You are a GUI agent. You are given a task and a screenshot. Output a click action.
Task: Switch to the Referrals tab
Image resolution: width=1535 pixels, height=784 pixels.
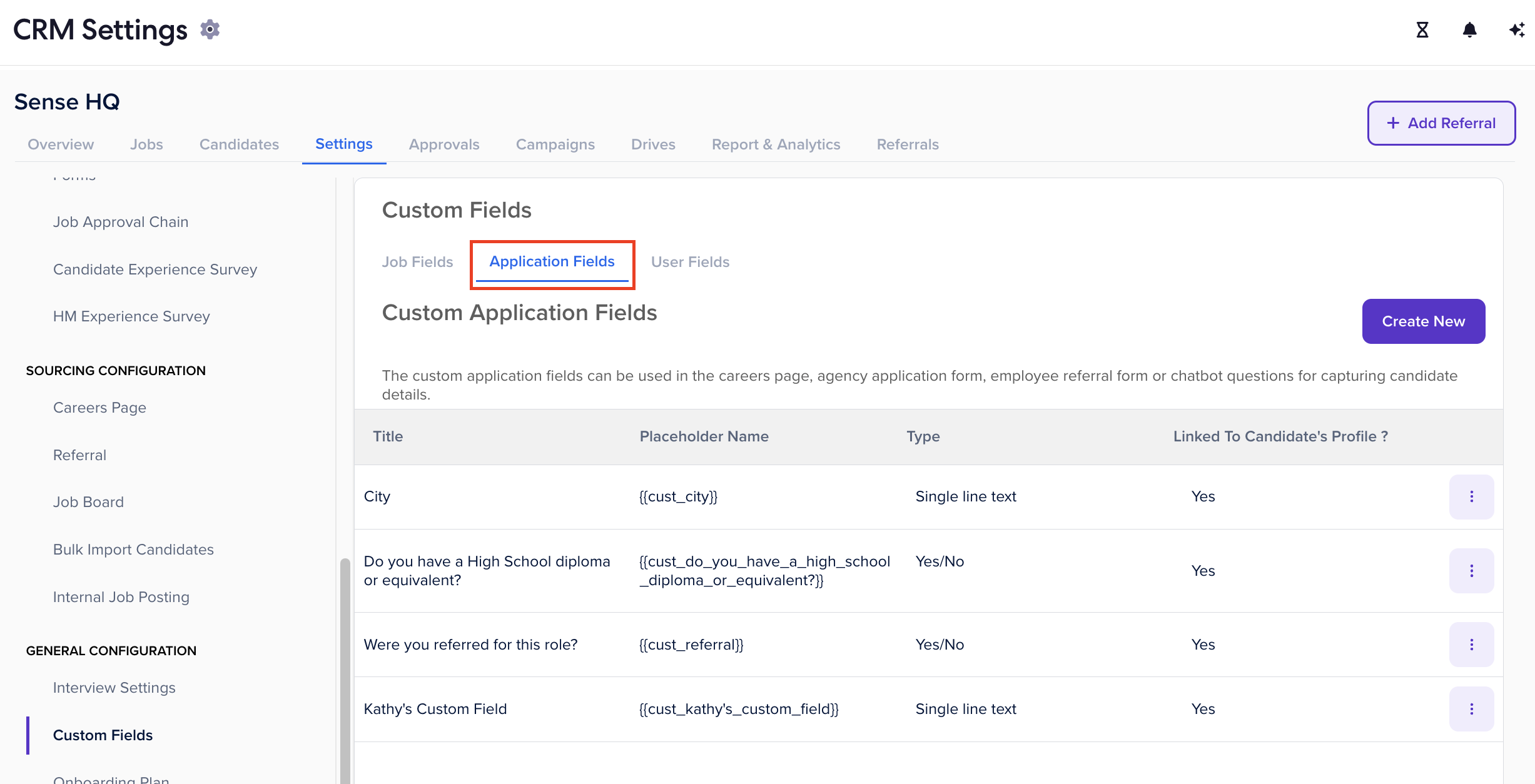tap(908, 144)
